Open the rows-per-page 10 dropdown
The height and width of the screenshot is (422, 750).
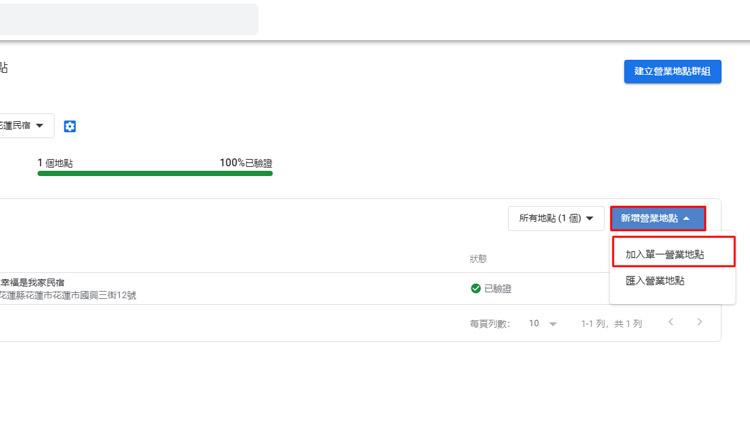point(542,323)
